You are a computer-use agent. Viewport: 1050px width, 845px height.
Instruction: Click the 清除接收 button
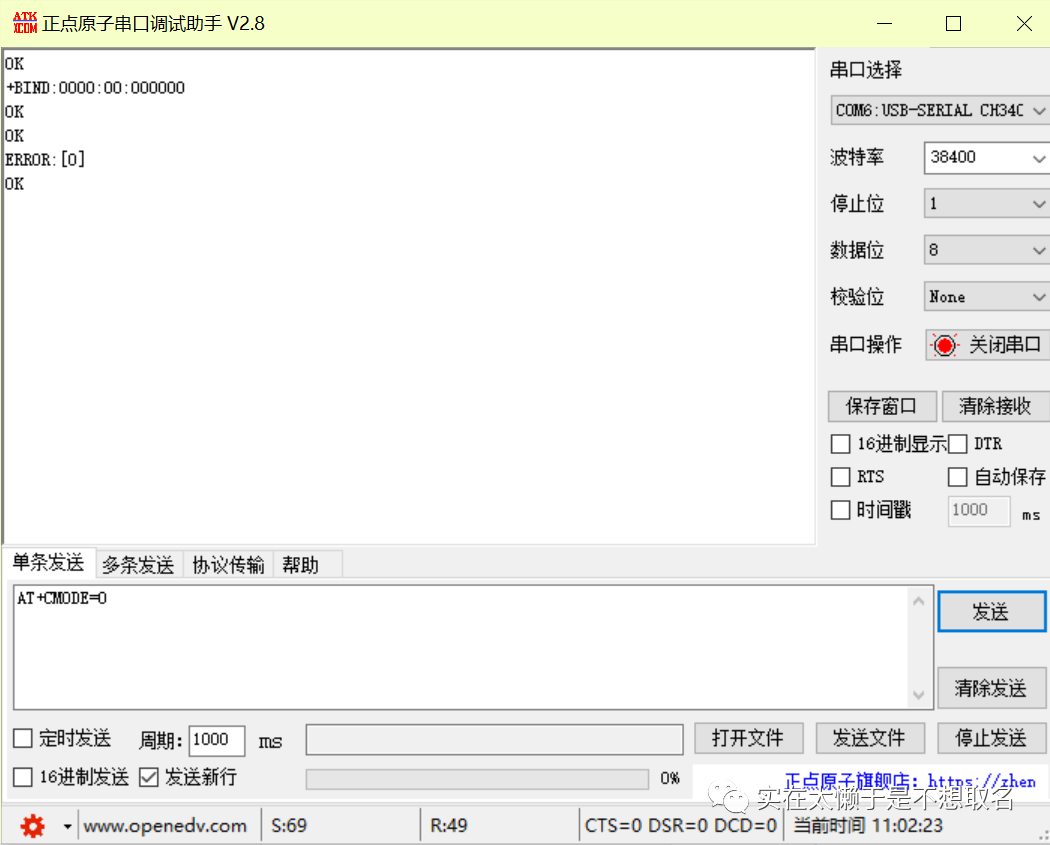994,406
